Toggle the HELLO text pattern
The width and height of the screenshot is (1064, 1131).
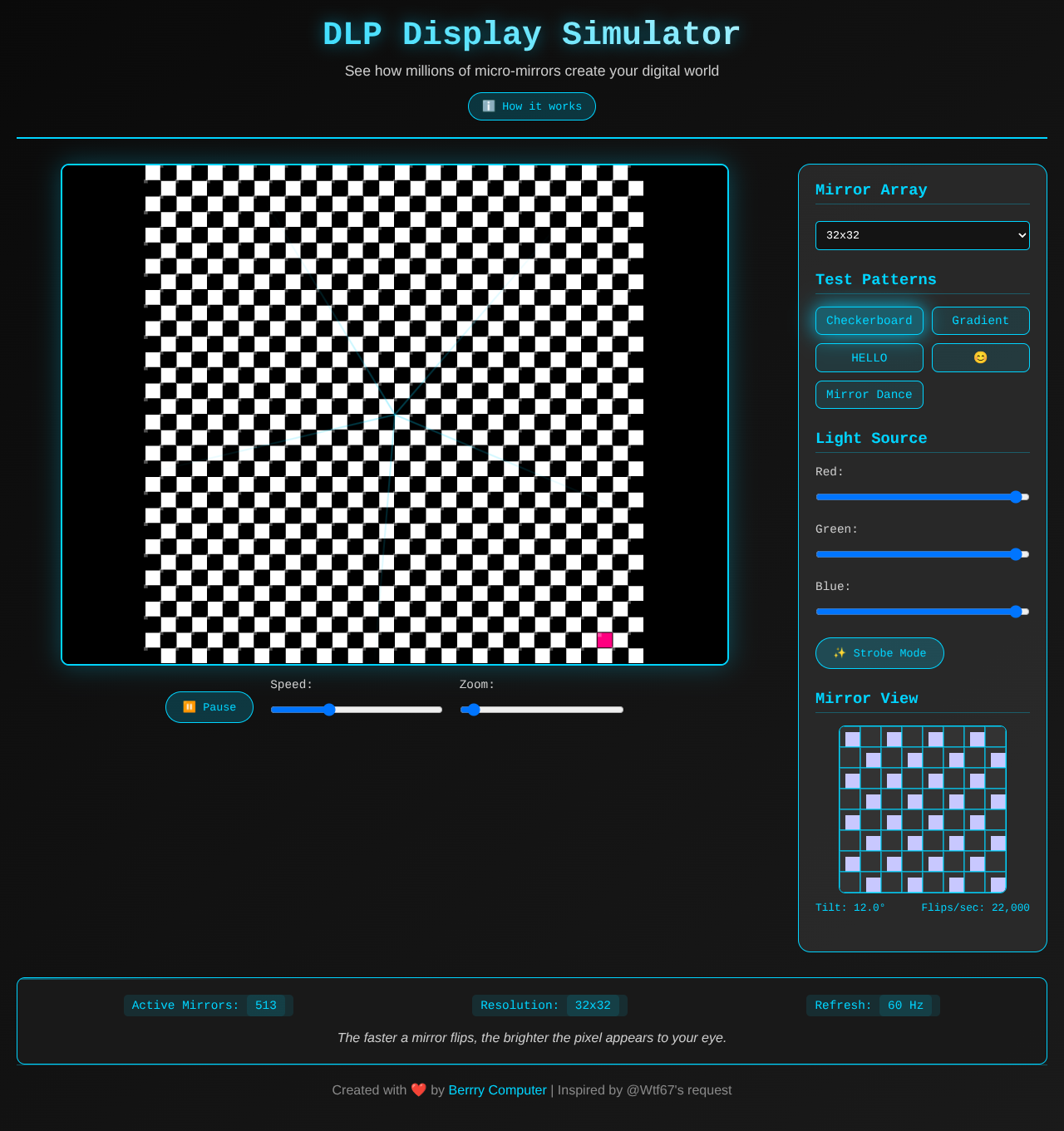click(x=869, y=357)
